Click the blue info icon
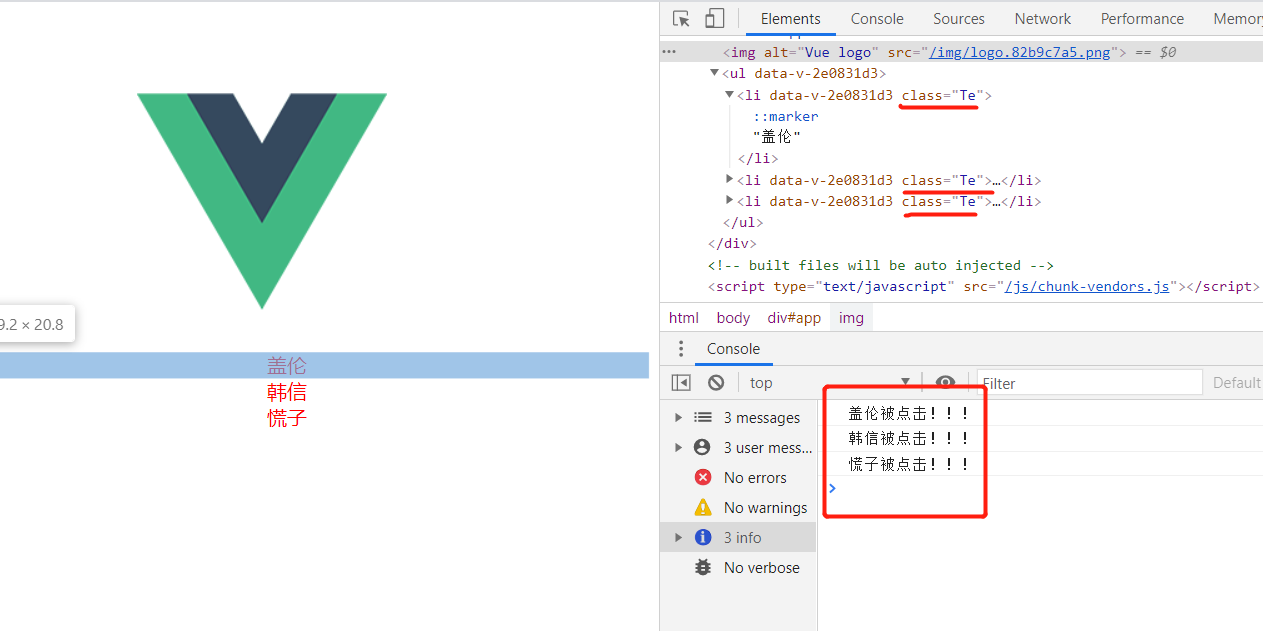Screen dimensions: 1263x631 [703, 538]
